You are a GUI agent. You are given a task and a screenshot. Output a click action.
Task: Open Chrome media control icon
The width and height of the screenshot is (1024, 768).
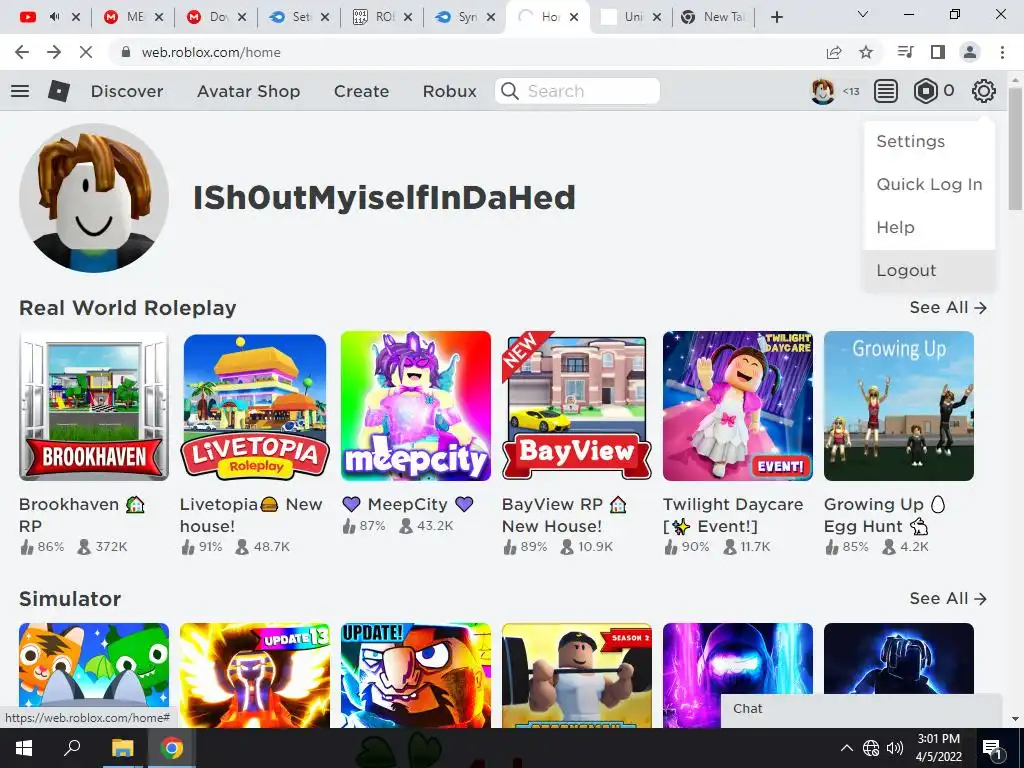[x=905, y=52]
